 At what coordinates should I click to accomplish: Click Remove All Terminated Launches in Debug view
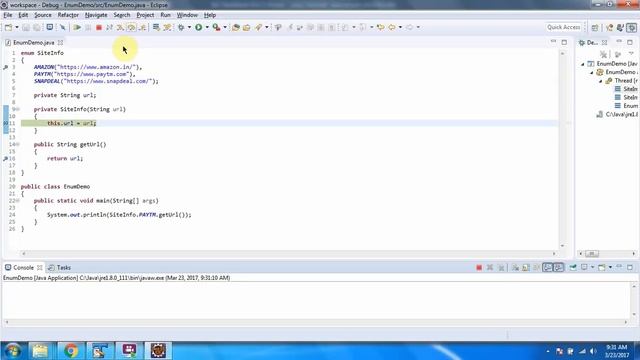[603, 54]
